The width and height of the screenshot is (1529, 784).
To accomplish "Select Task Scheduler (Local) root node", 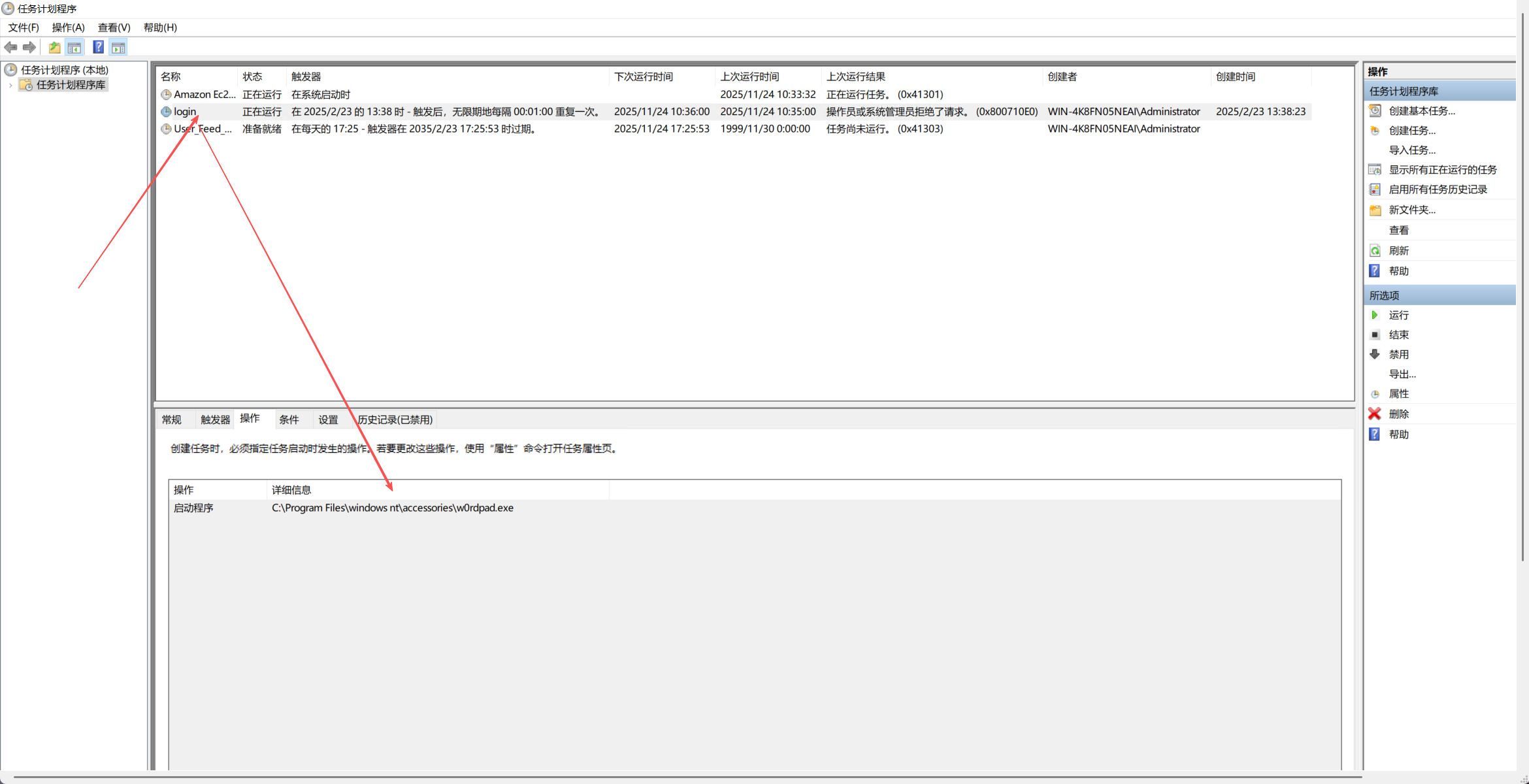I will click(x=64, y=70).
